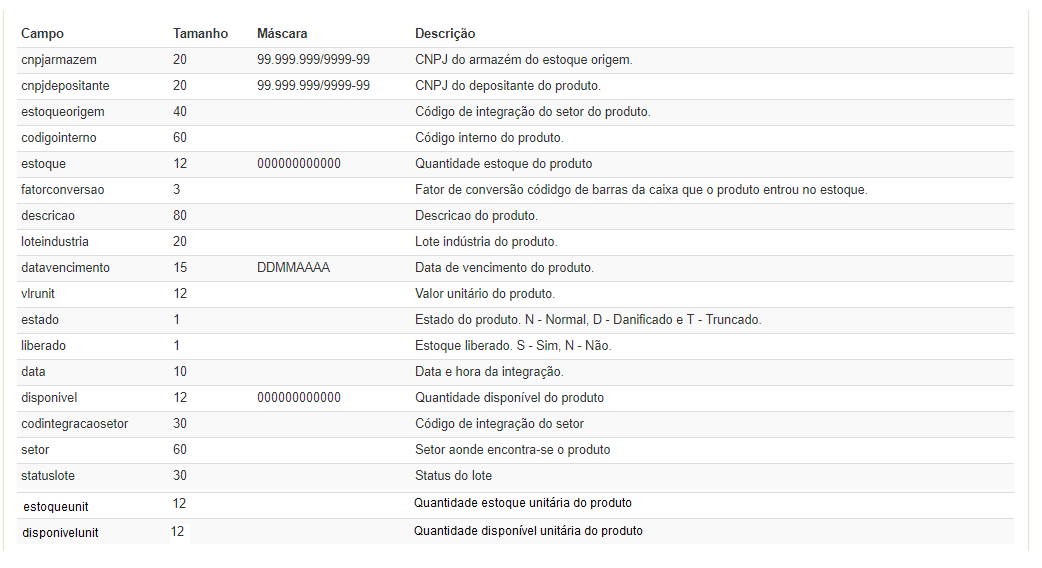Select the estoqueorigem row field

pyautogui.click(x=62, y=112)
